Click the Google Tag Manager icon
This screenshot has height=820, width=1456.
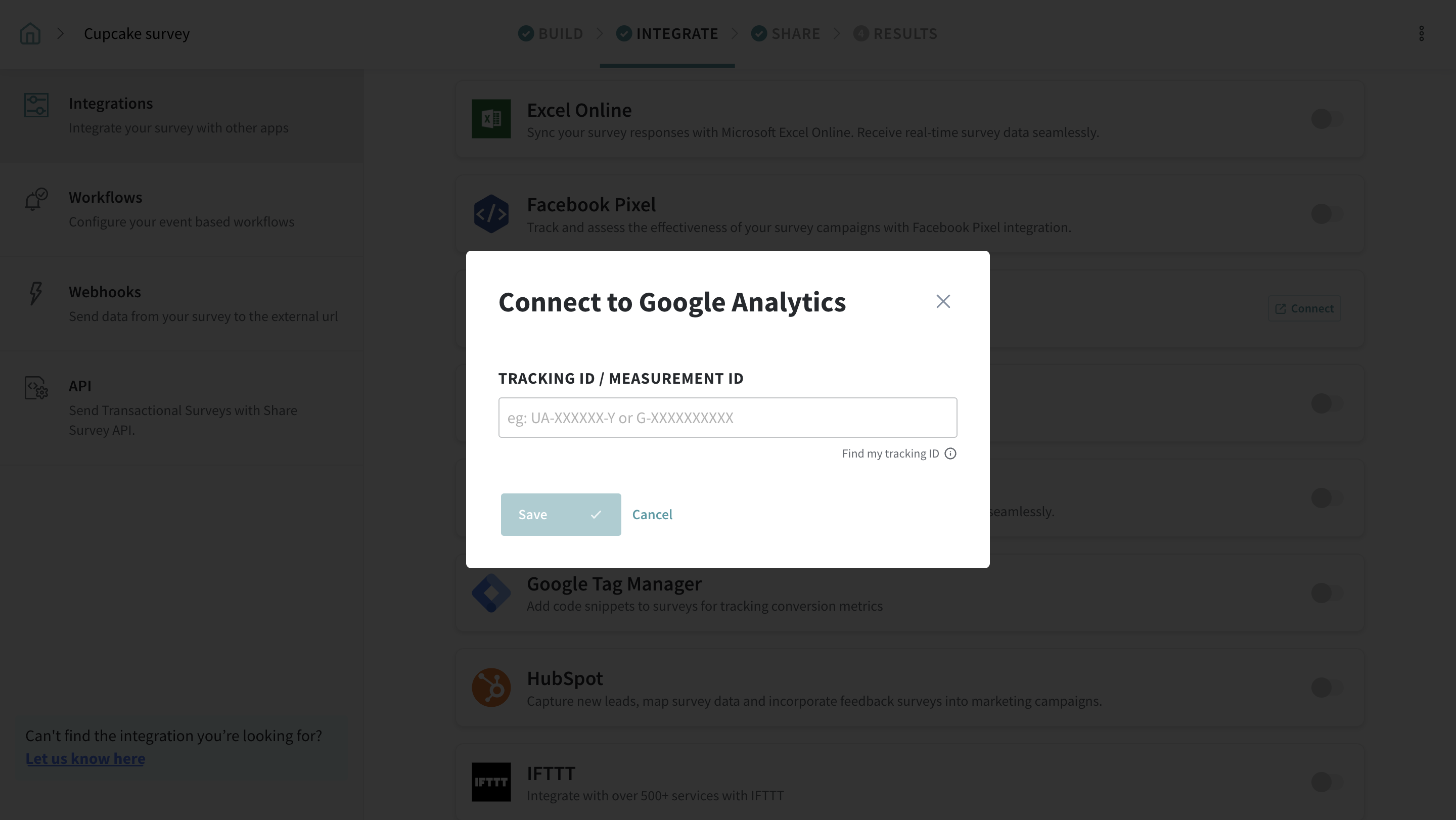click(x=490, y=593)
